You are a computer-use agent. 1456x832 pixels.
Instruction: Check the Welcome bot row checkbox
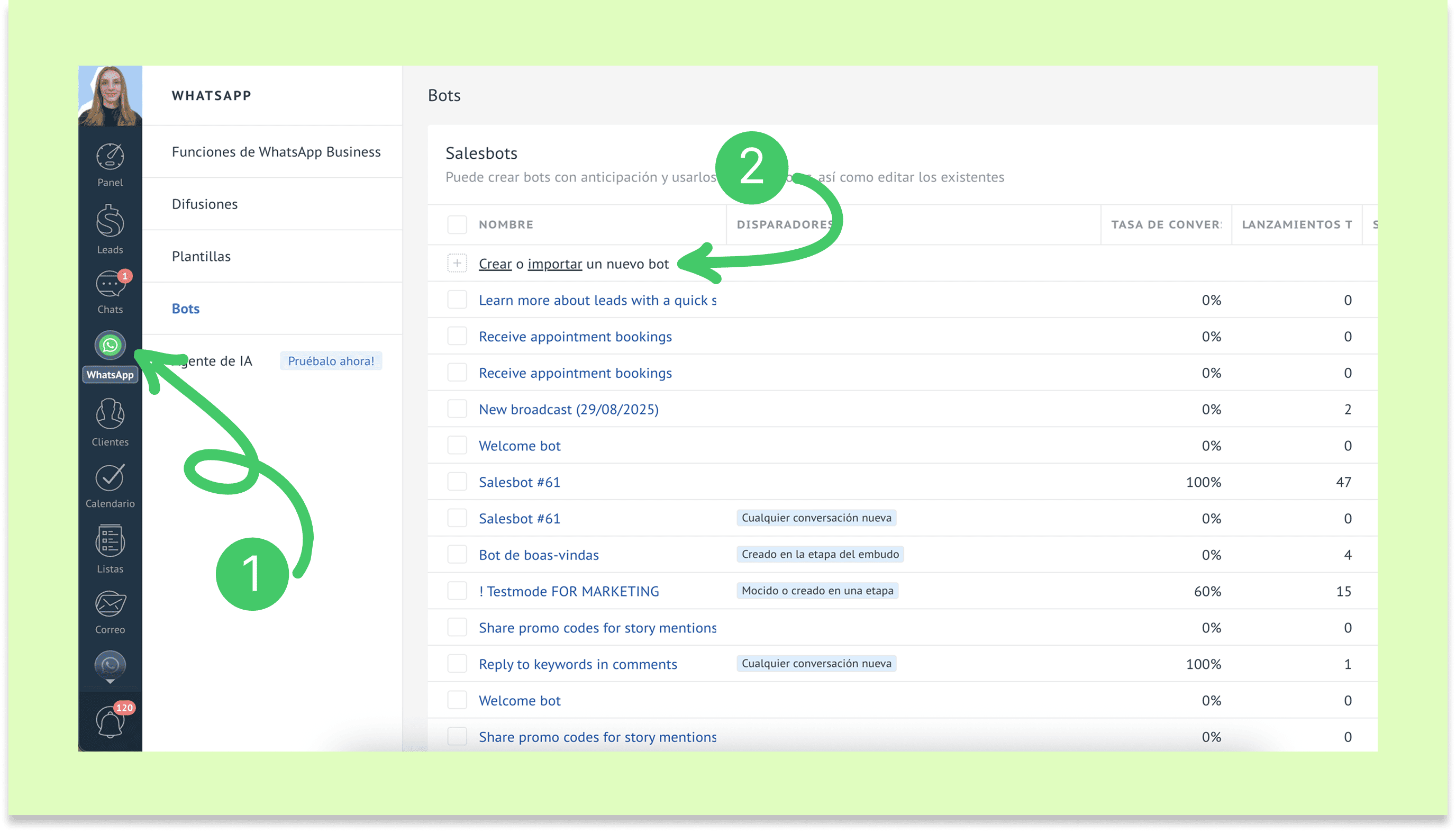pyautogui.click(x=457, y=445)
